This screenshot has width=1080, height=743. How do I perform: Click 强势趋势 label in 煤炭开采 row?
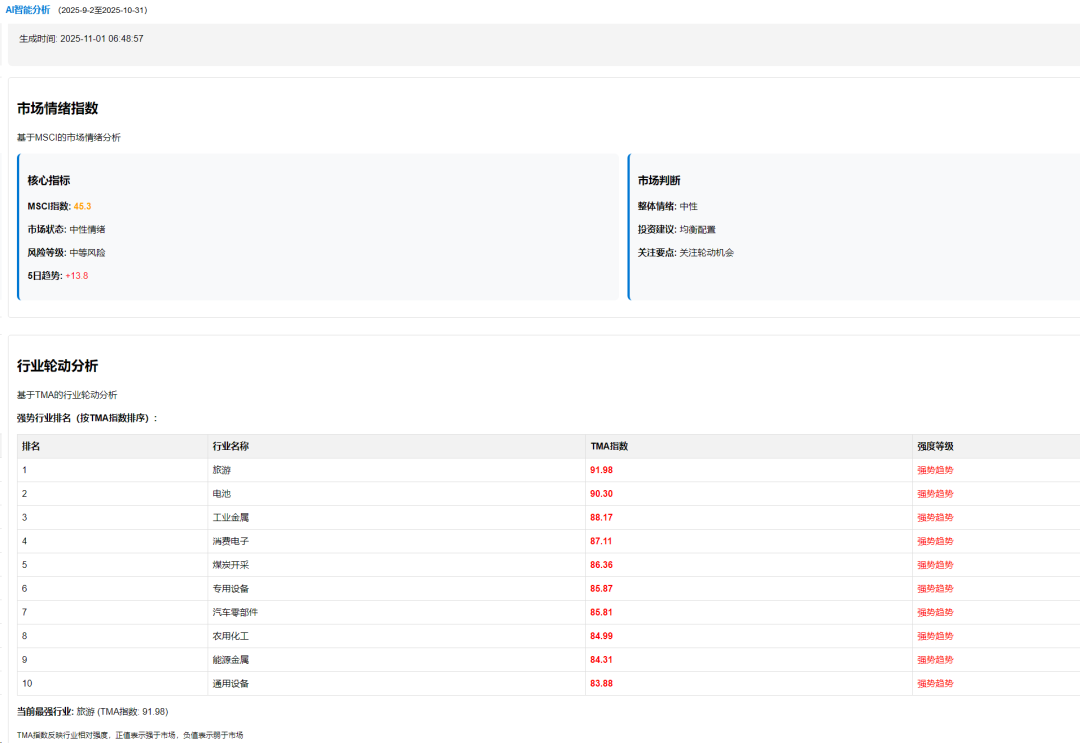(935, 565)
